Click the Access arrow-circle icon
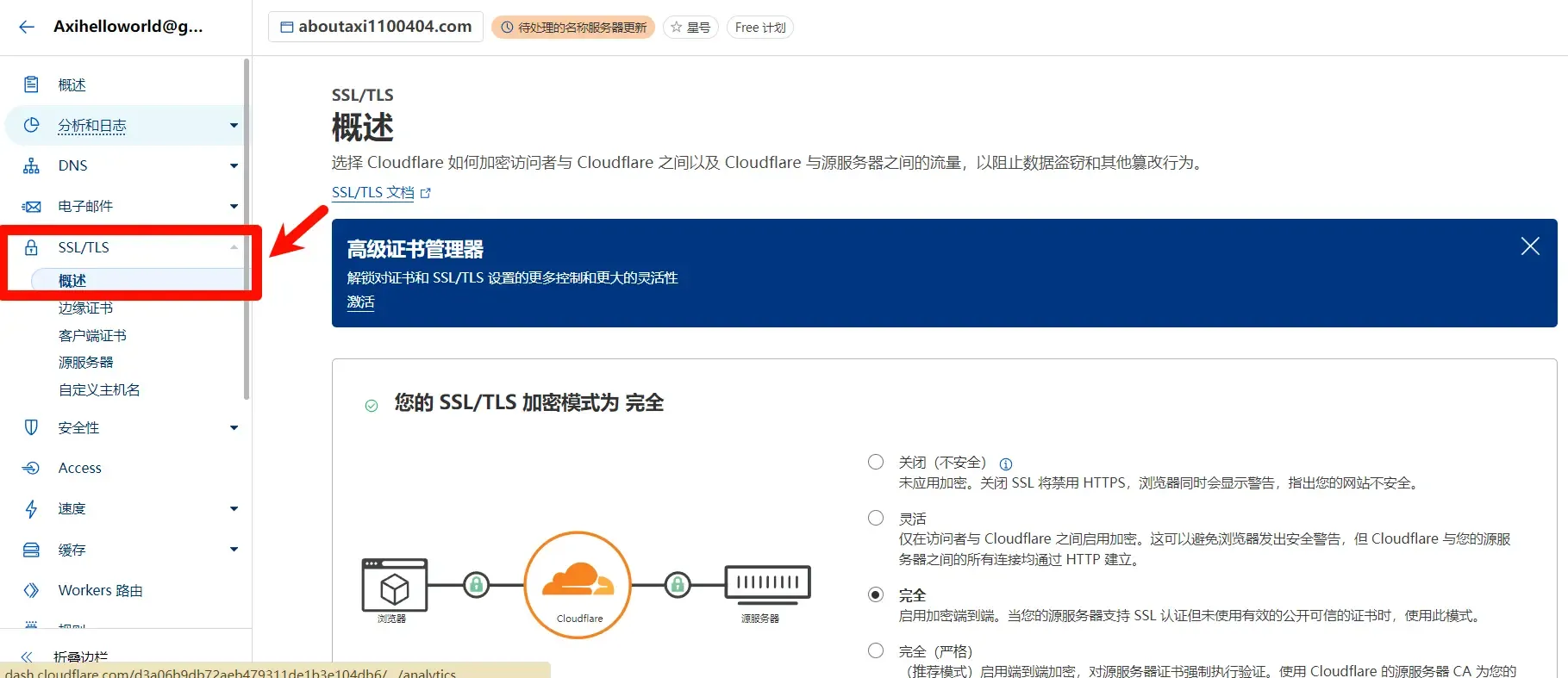 pyautogui.click(x=31, y=468)
